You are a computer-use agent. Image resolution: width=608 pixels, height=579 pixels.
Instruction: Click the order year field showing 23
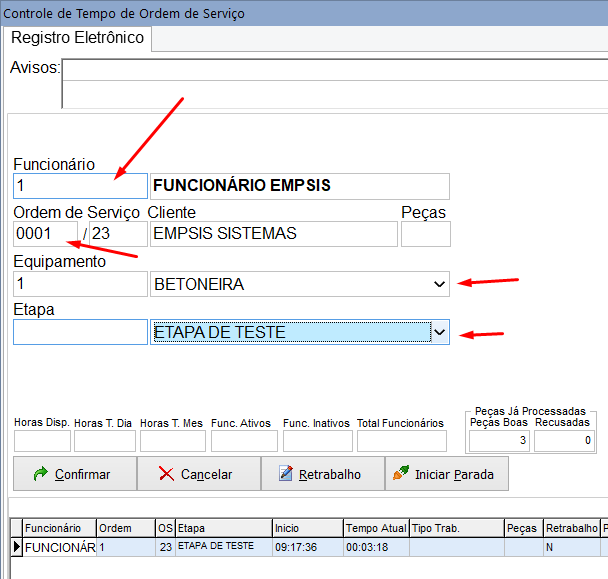118,234
